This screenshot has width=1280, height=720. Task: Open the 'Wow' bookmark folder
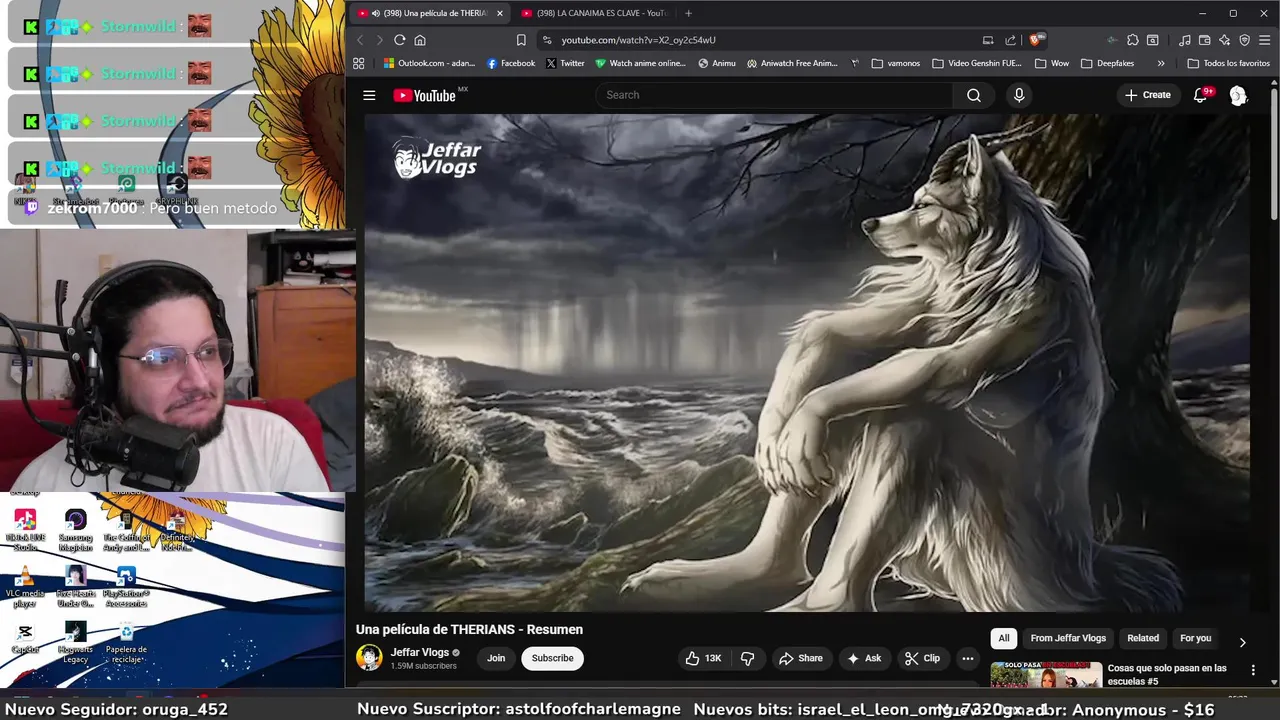[1051, 63]
